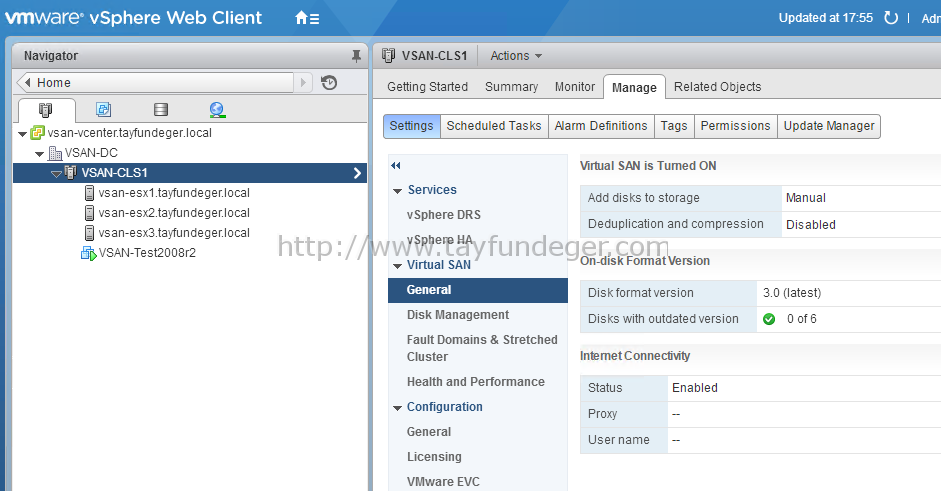Select vsan-esx3.tayfundeger.local host
Screen dimensions: 941x491
[x=174, y=232]
